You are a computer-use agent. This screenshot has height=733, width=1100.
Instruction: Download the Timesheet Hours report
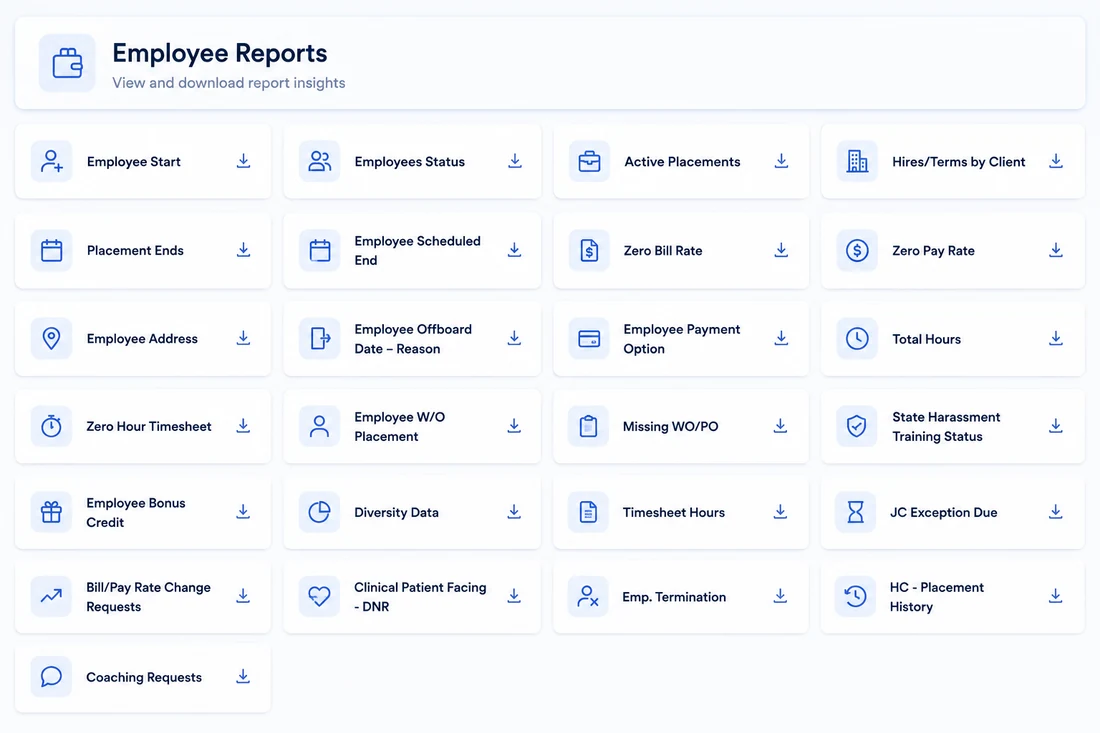click(780, 511)
